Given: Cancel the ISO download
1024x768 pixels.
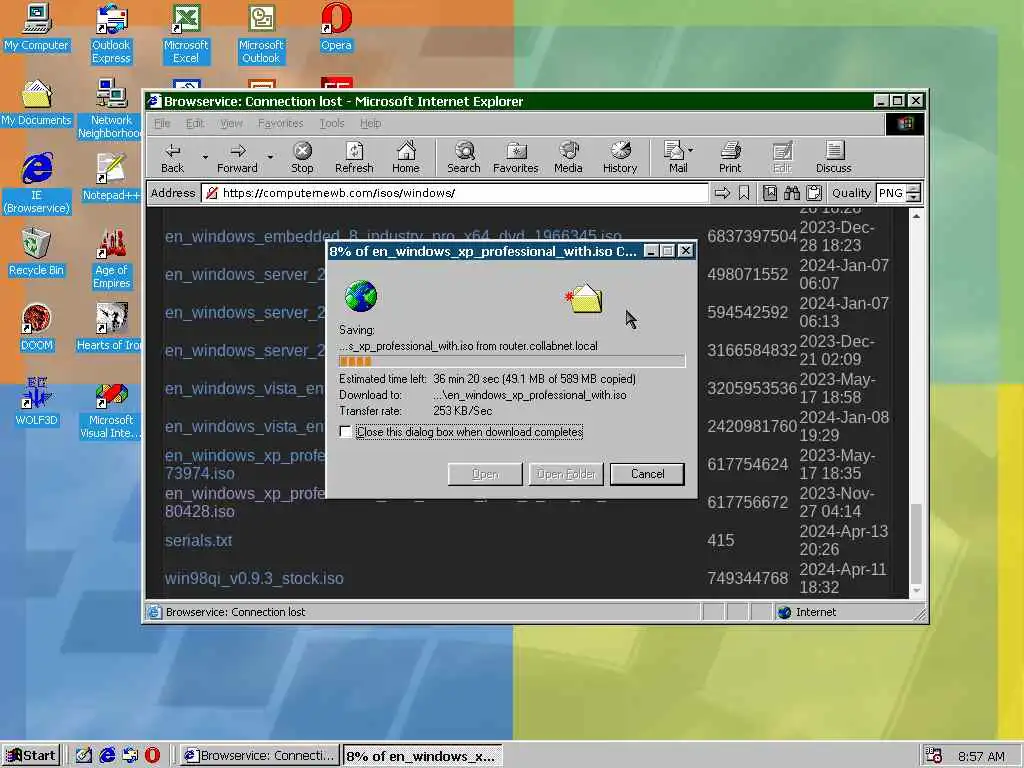Looking at the screenshot, I should pyautogui.click(x=647, y=474).
